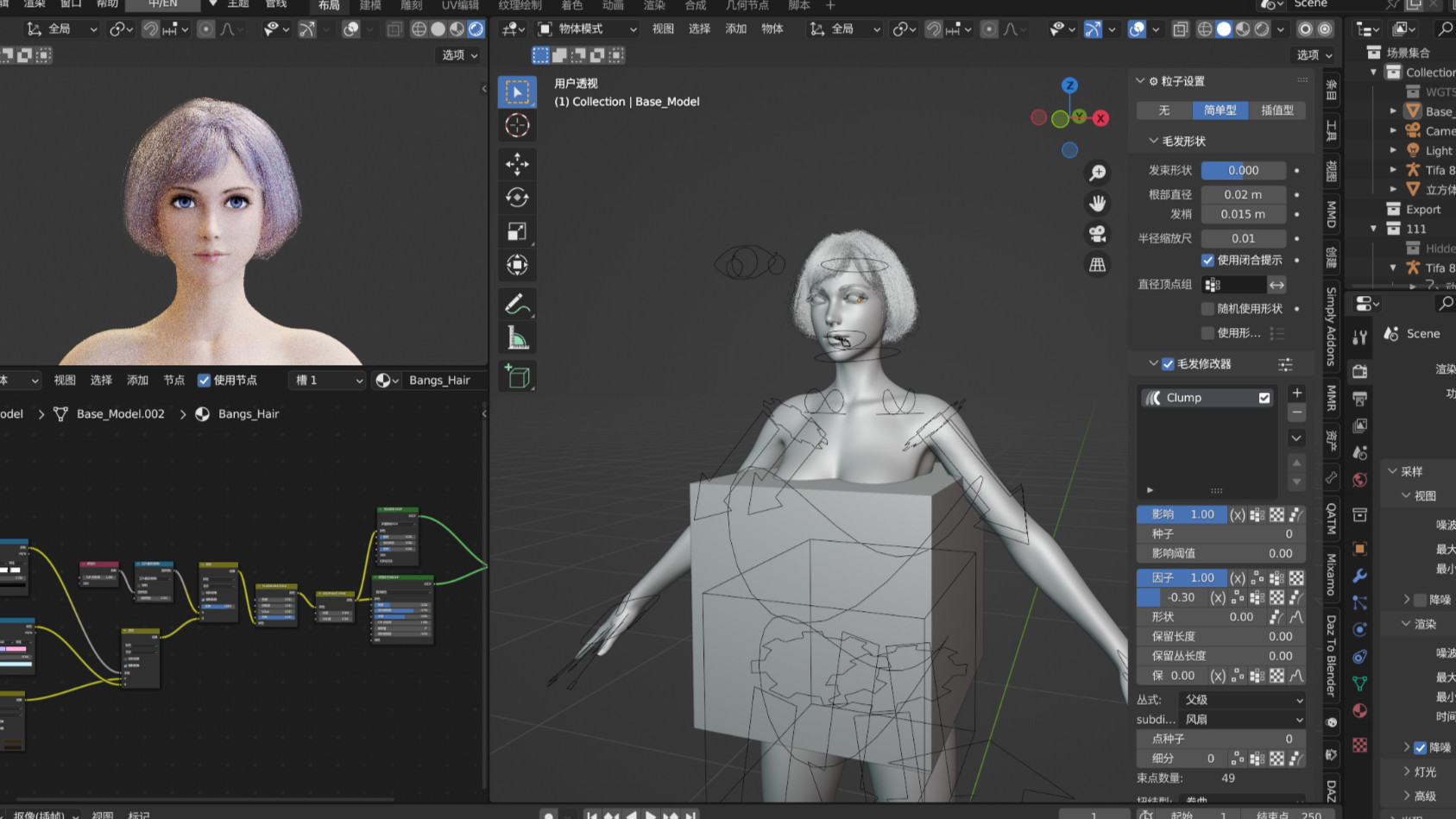Activate the Scale tool
The width and height of the screenshot is (1456, 819).
pos(517,231)
